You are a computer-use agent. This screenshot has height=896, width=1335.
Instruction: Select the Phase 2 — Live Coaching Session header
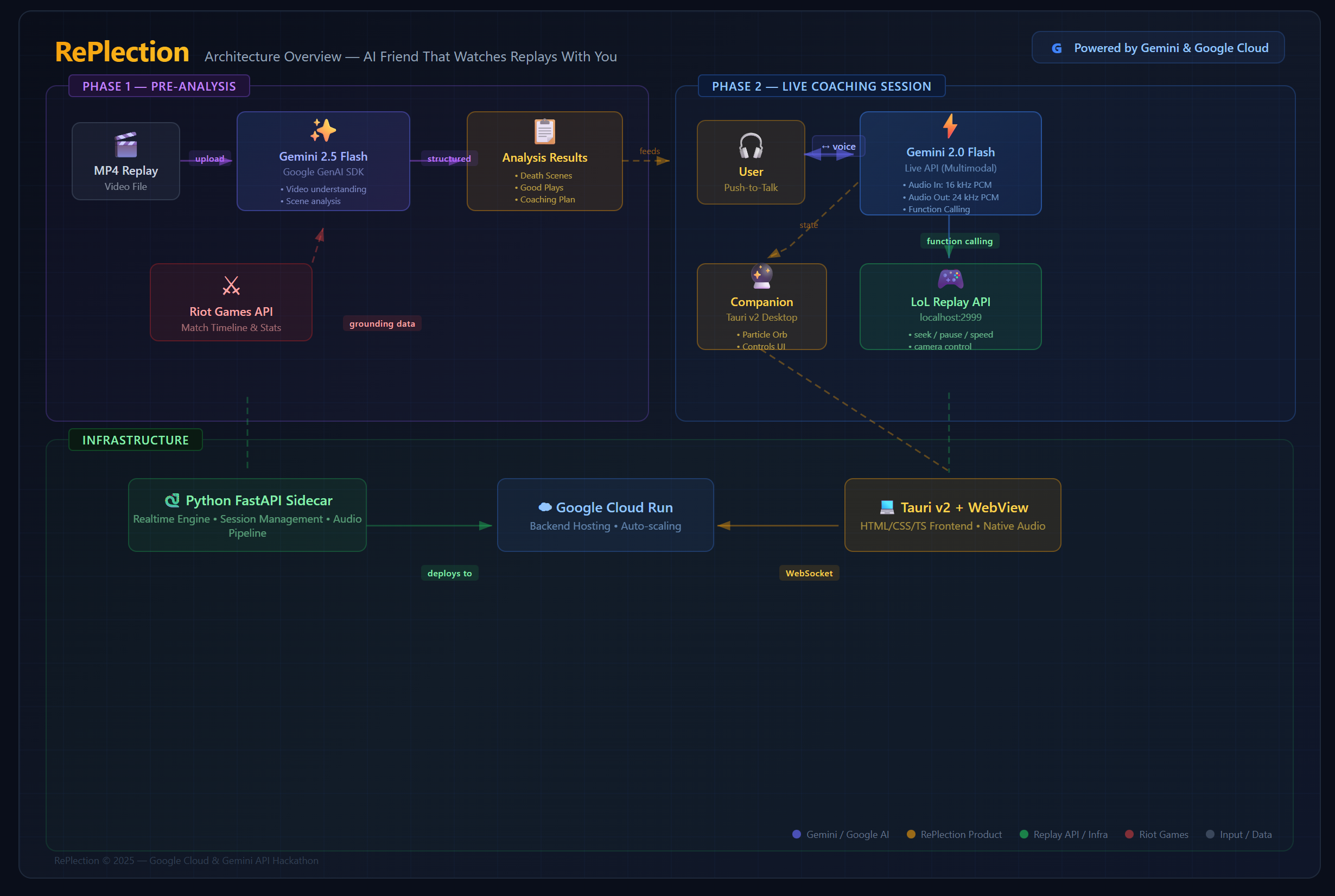pyautogui.click(x=821, y=86)
